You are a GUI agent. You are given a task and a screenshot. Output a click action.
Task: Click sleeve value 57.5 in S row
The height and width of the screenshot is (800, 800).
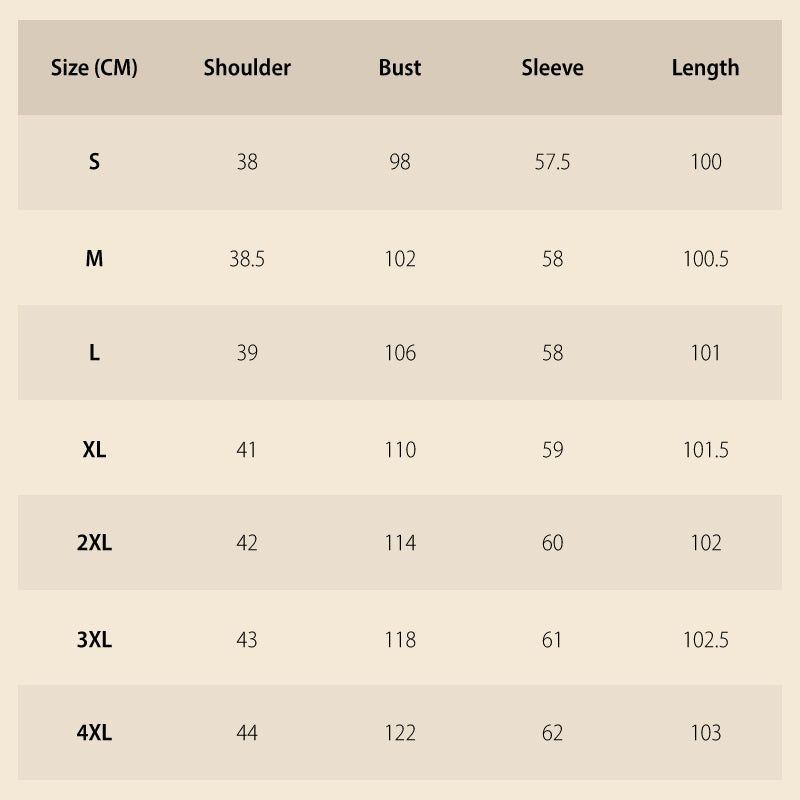pos(552,162)
